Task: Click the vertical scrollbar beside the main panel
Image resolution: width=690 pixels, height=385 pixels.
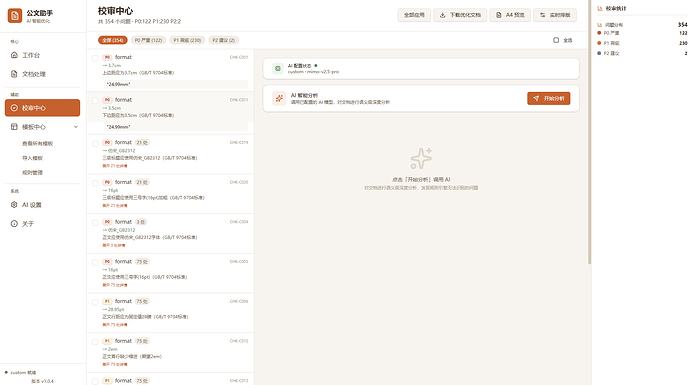Action: coord(589,132)
